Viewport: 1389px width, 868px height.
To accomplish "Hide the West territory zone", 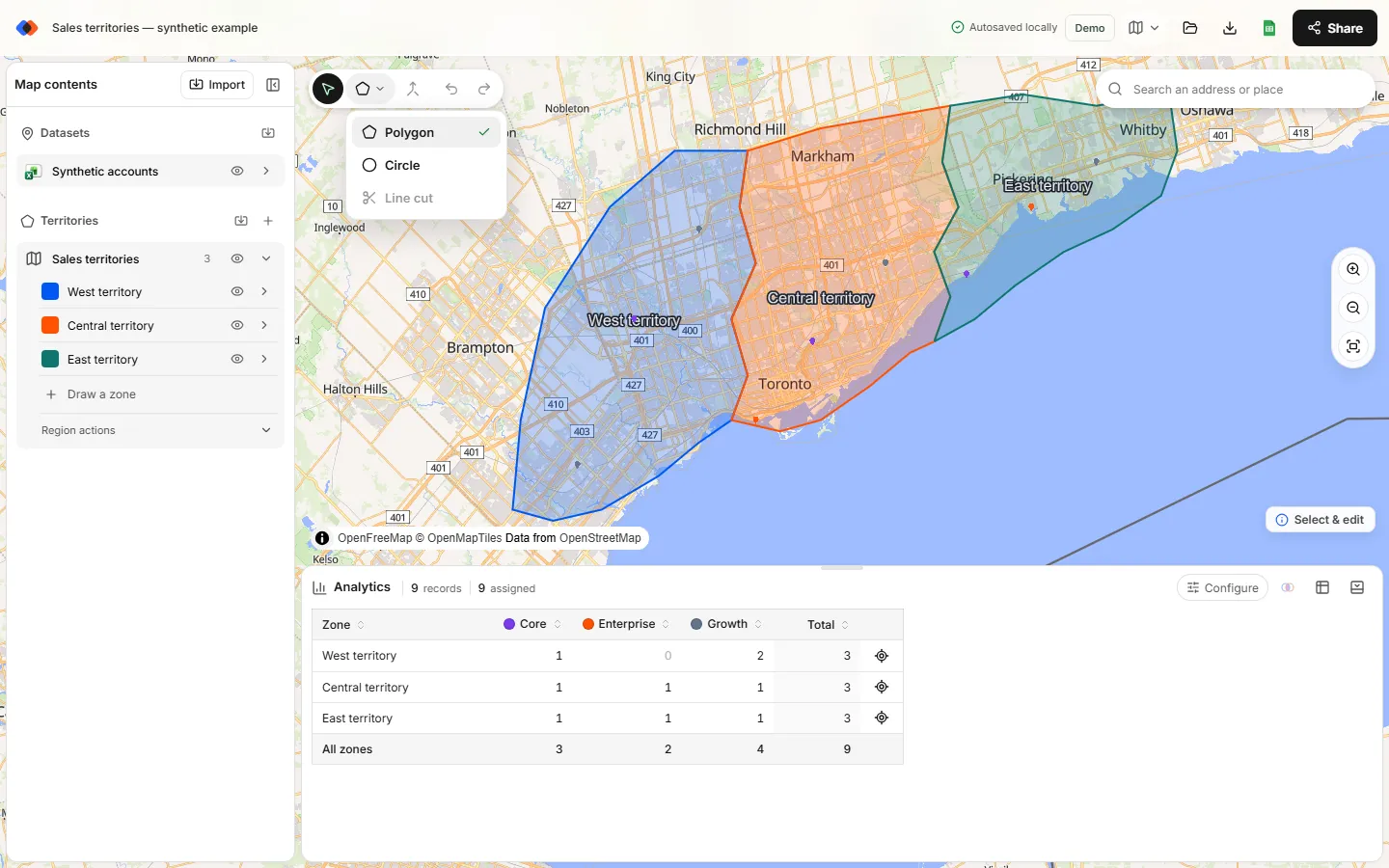I will click(x=237, y=291).
